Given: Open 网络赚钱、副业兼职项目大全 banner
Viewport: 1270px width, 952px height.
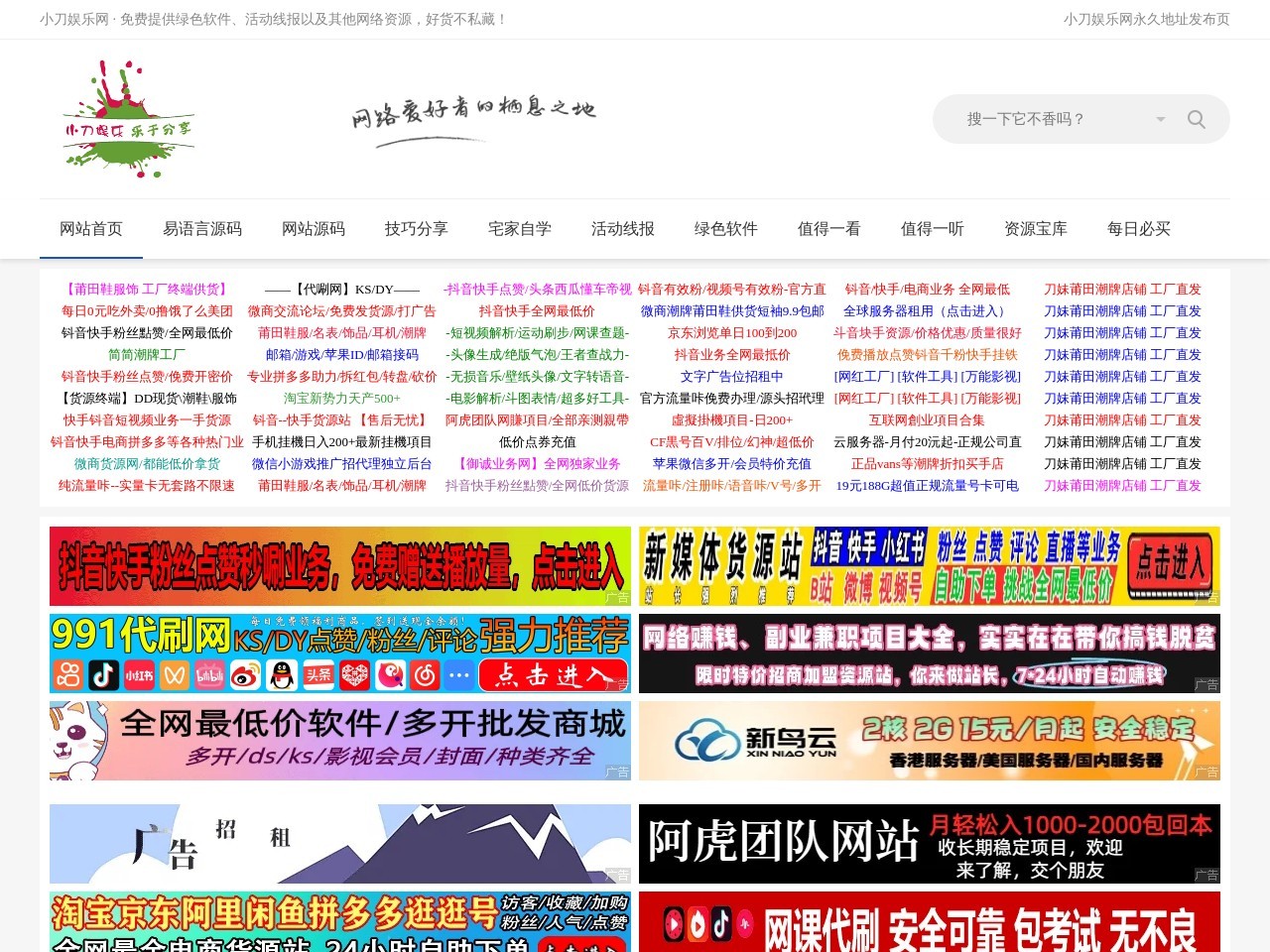Looking at the screenshot, I should [930, 654].
